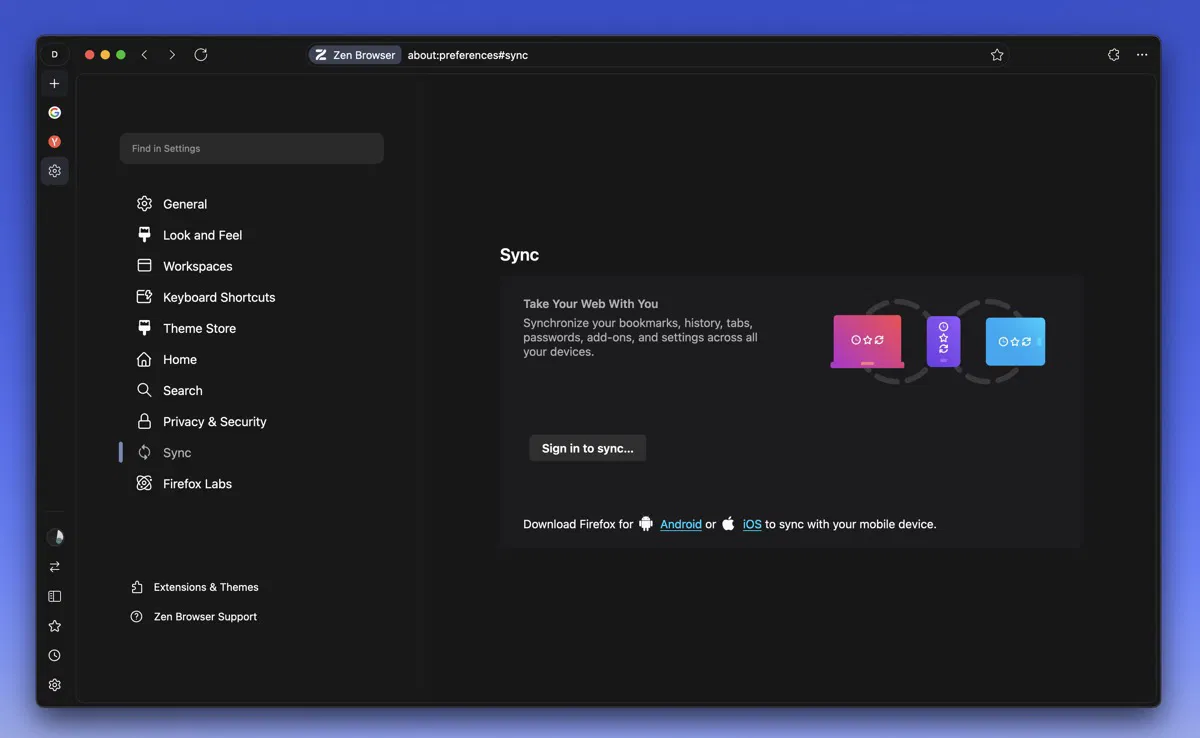Image resolution: width=1200 pixels, height=738 pixels.
Task: Select the General settings menu item
Action: 185,204
